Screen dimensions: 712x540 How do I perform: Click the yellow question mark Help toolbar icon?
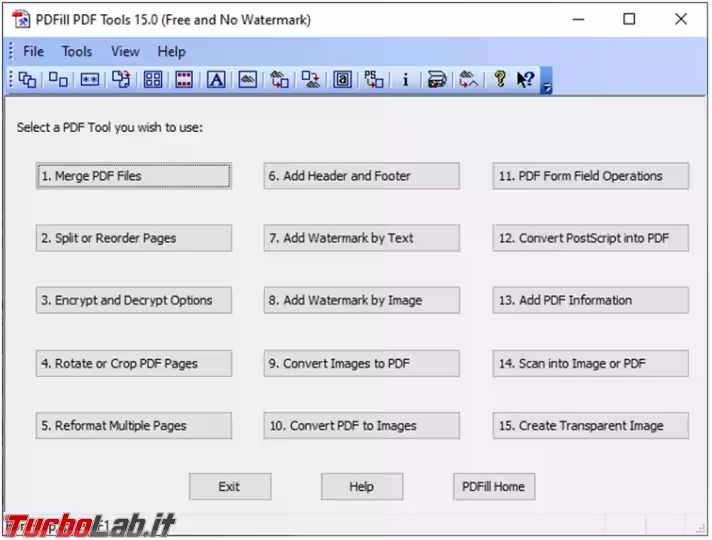(x=500, y=80)
